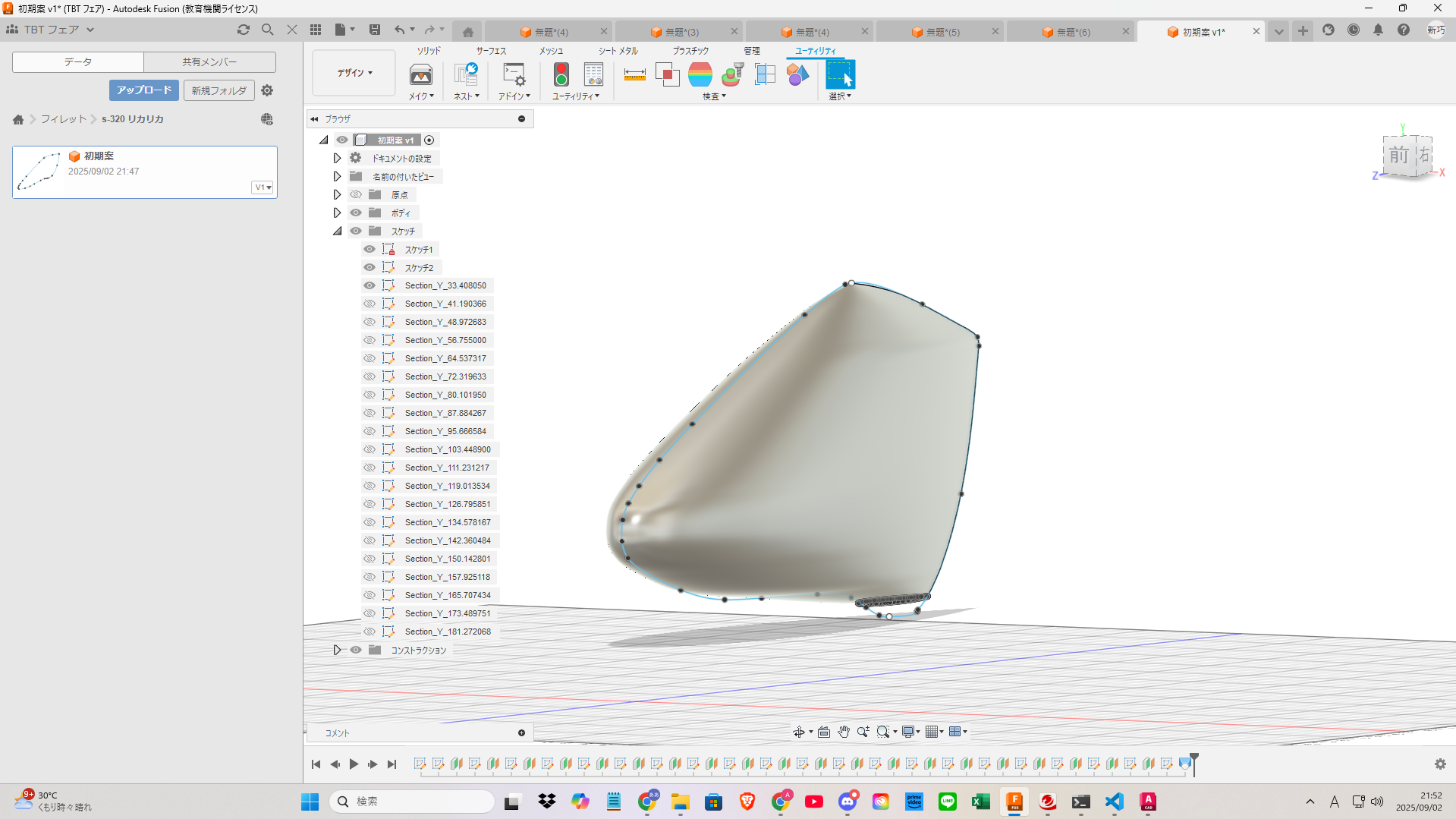Switch to the サーフェス ribbon tab
The image size is (1456, 819).
point(491,51)
